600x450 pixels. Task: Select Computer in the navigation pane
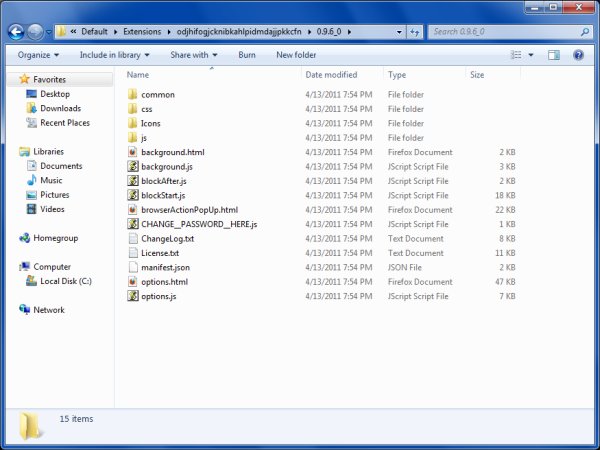tap(52, 267)
